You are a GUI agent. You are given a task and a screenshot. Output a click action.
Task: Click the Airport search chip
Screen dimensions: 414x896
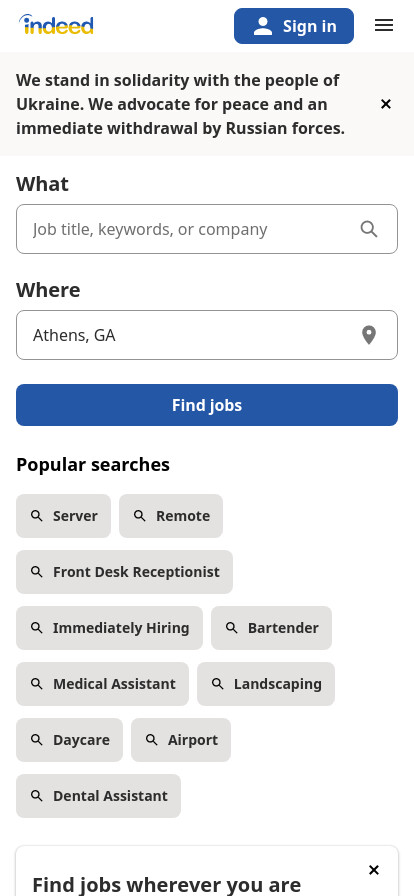click(x=181, y=740)
